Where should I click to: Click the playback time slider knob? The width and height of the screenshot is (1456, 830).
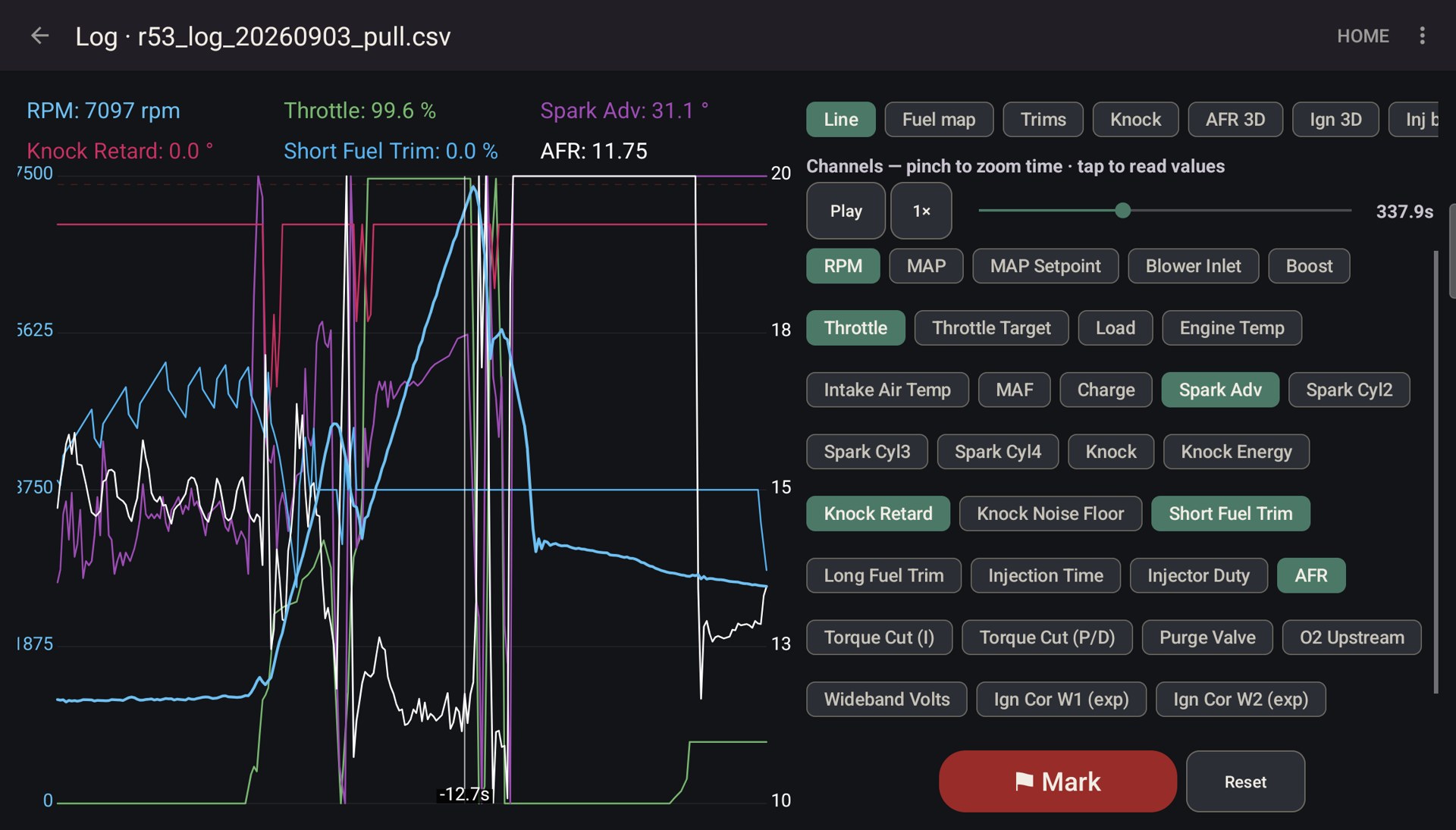(1123, 211)
